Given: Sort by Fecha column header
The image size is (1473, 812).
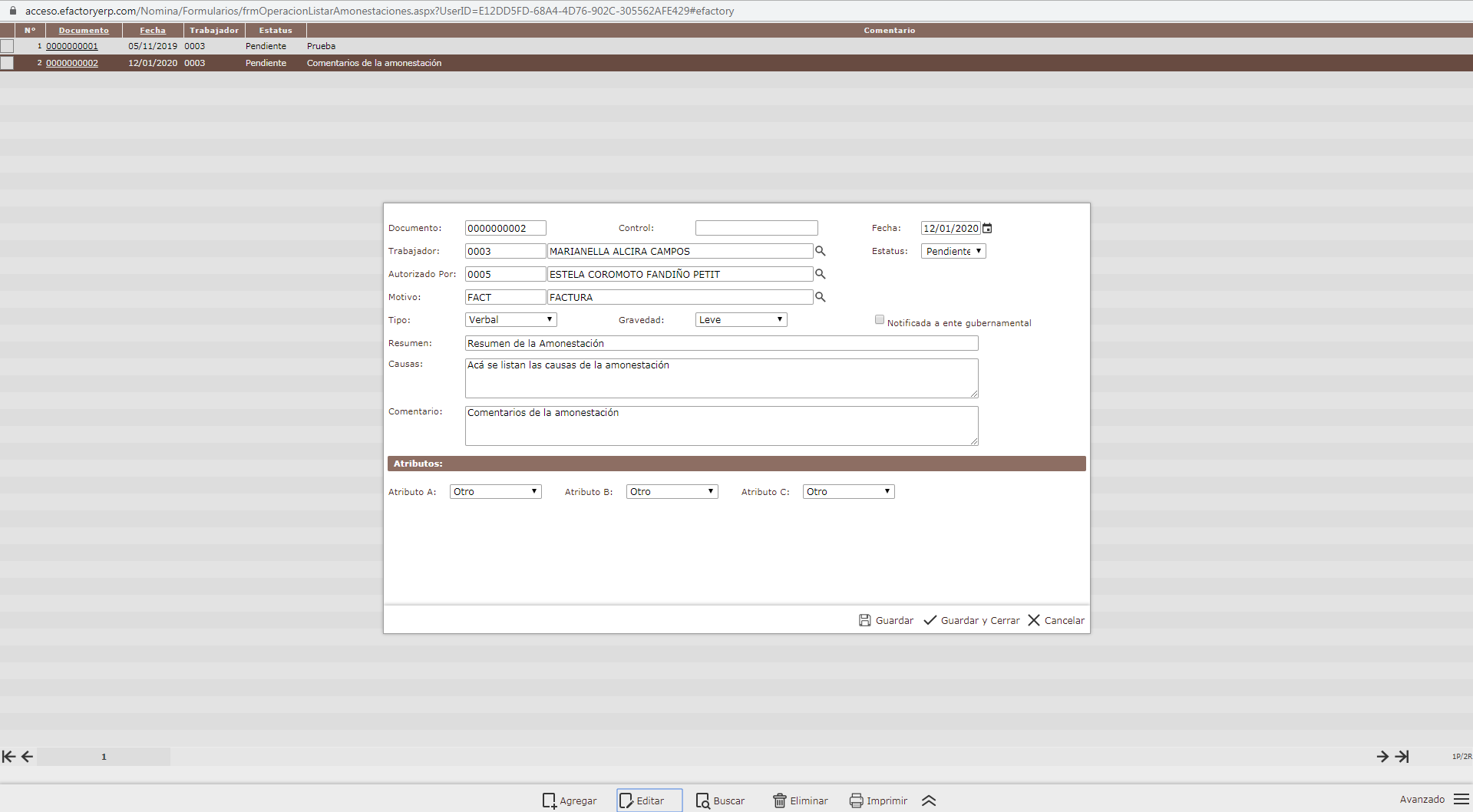Looking at the screenshot, I should 153,31.
